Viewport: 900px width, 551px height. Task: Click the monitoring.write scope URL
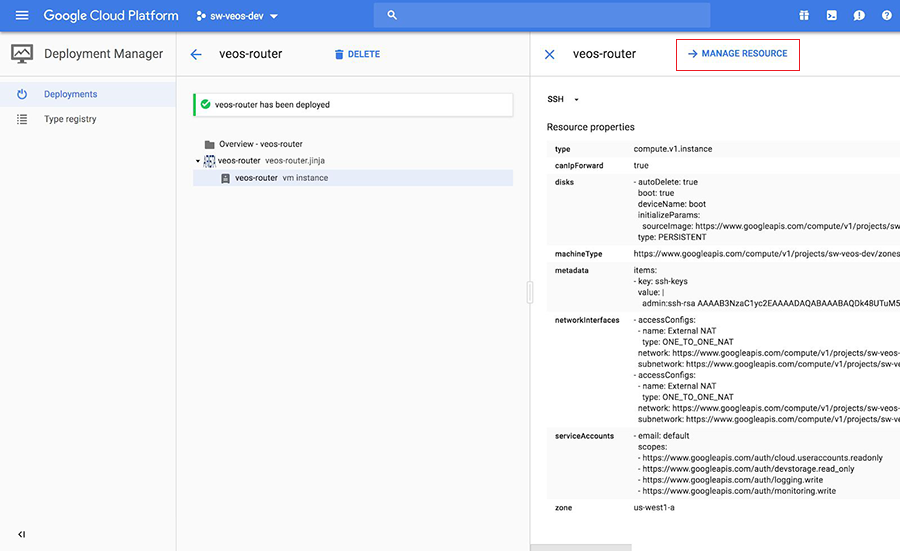[x=739, y=491]
